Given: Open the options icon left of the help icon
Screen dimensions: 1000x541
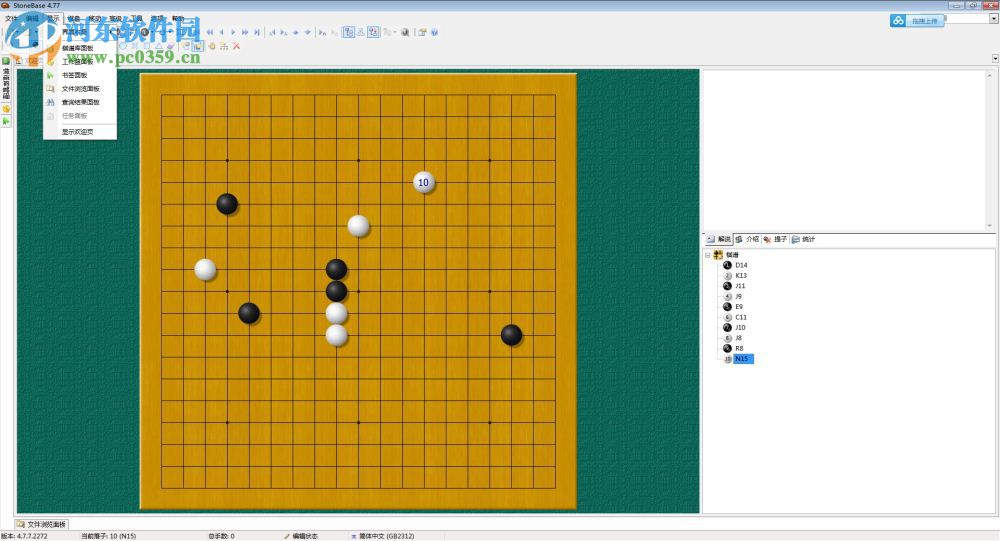Looking at the screenshot, I should tap(422, 32).
